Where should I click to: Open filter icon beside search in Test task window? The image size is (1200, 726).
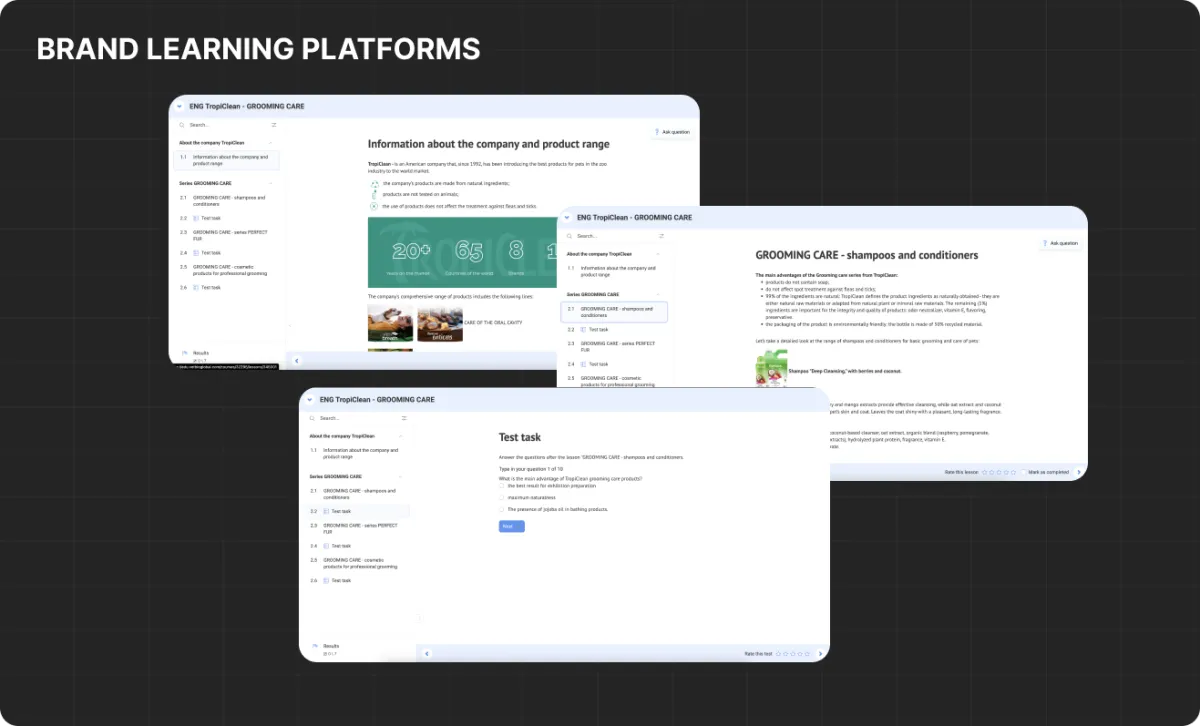404,418
